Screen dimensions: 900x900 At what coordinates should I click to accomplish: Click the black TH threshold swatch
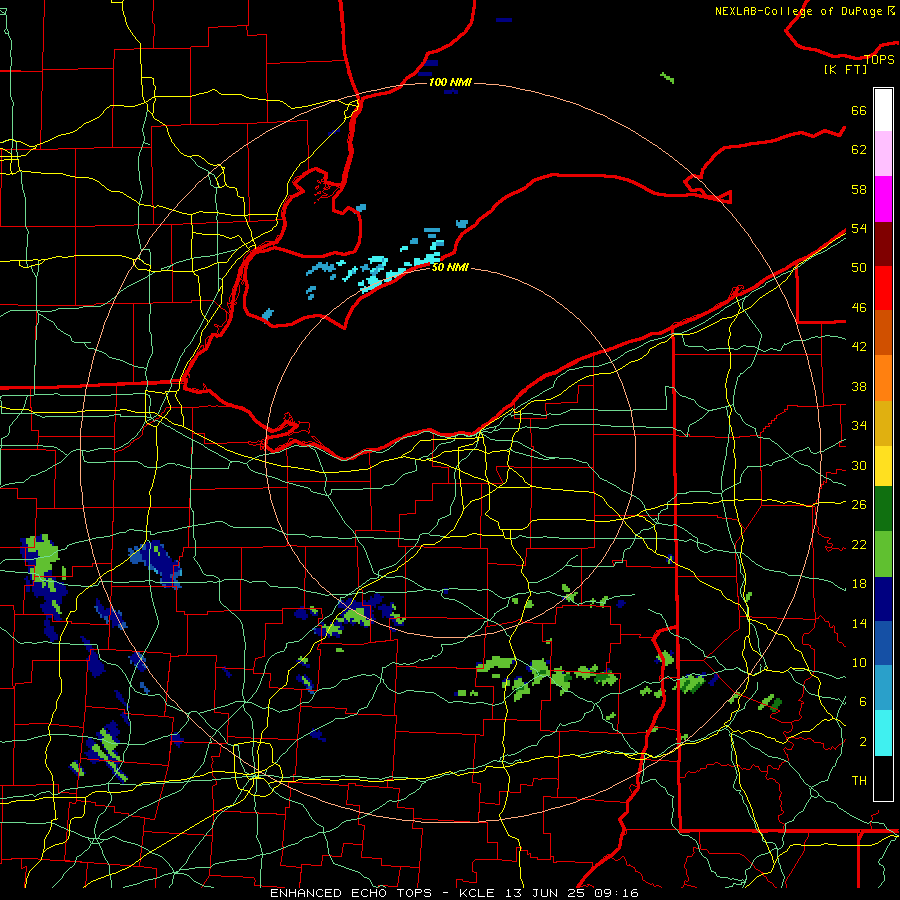pos(883,778)
